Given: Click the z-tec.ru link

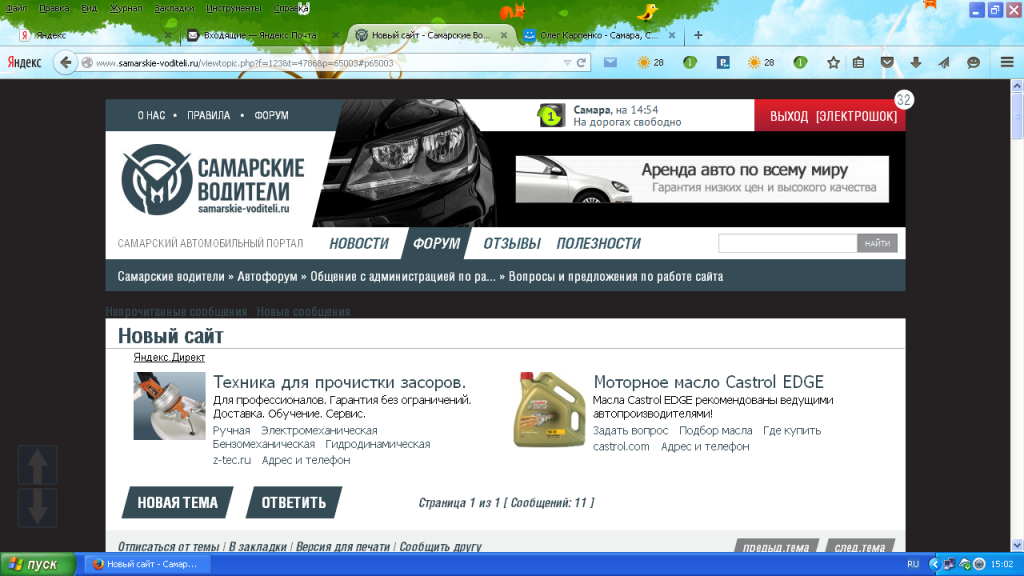Looking at the screenshot, I should pyautogui.click(x=232, y=460).
